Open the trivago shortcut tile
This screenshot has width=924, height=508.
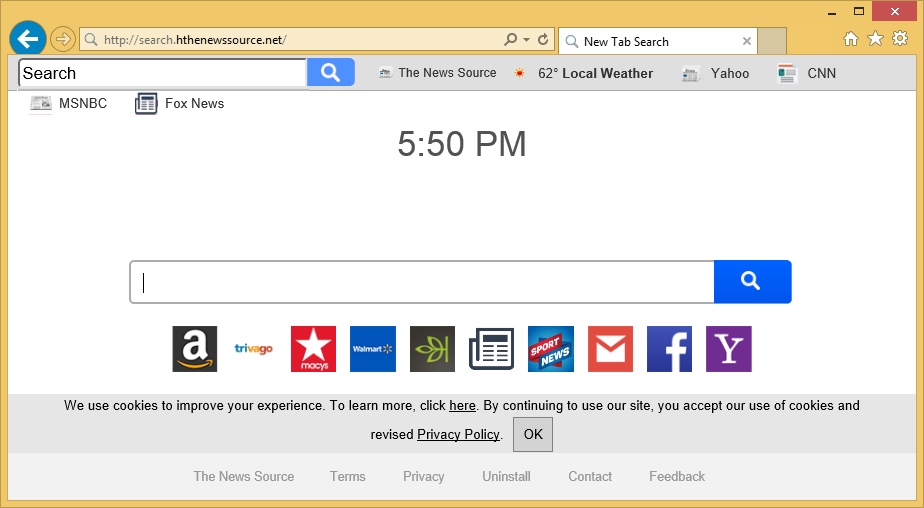(254, 349)
